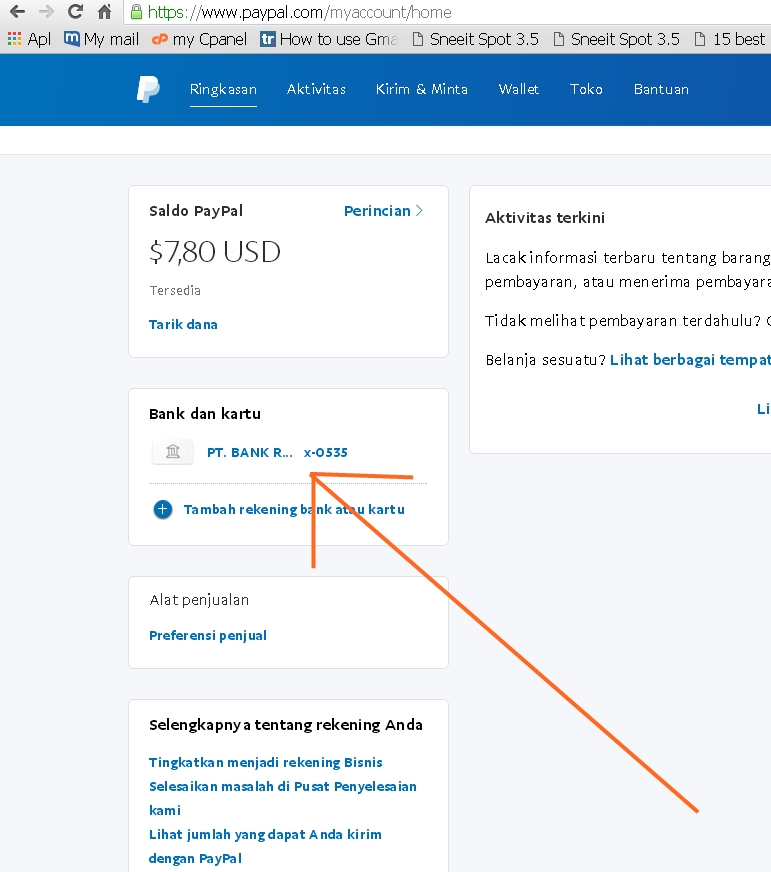Expand Perincian balance details chevron
The width and height of the screenshot is (771, 872).
419,211
